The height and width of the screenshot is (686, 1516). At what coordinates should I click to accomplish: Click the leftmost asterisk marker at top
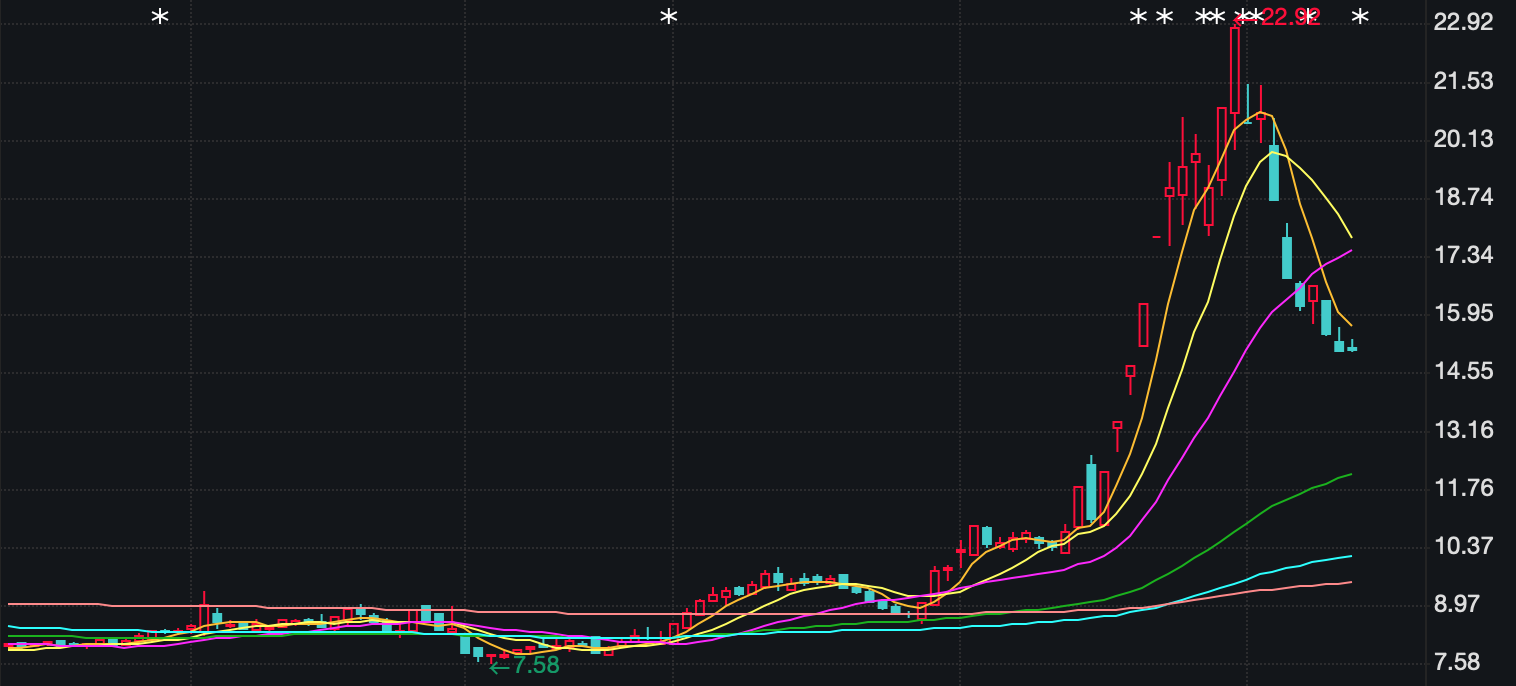[x=159, y=17]
